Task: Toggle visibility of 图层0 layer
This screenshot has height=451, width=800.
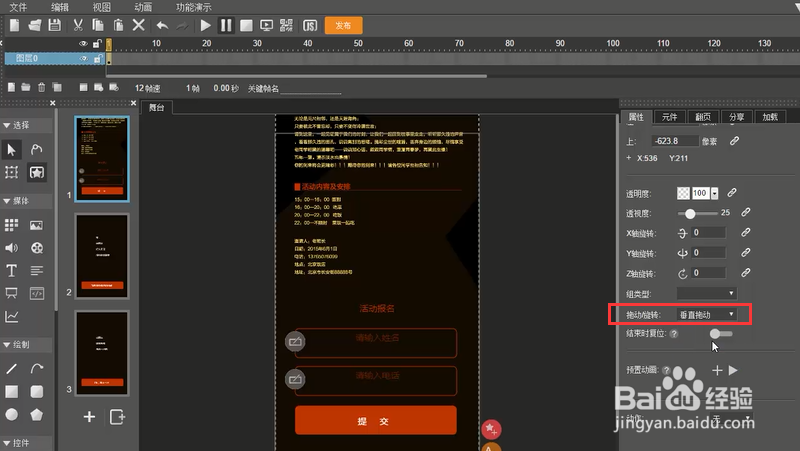Action: pyautogui.click(x=83, y=59)
